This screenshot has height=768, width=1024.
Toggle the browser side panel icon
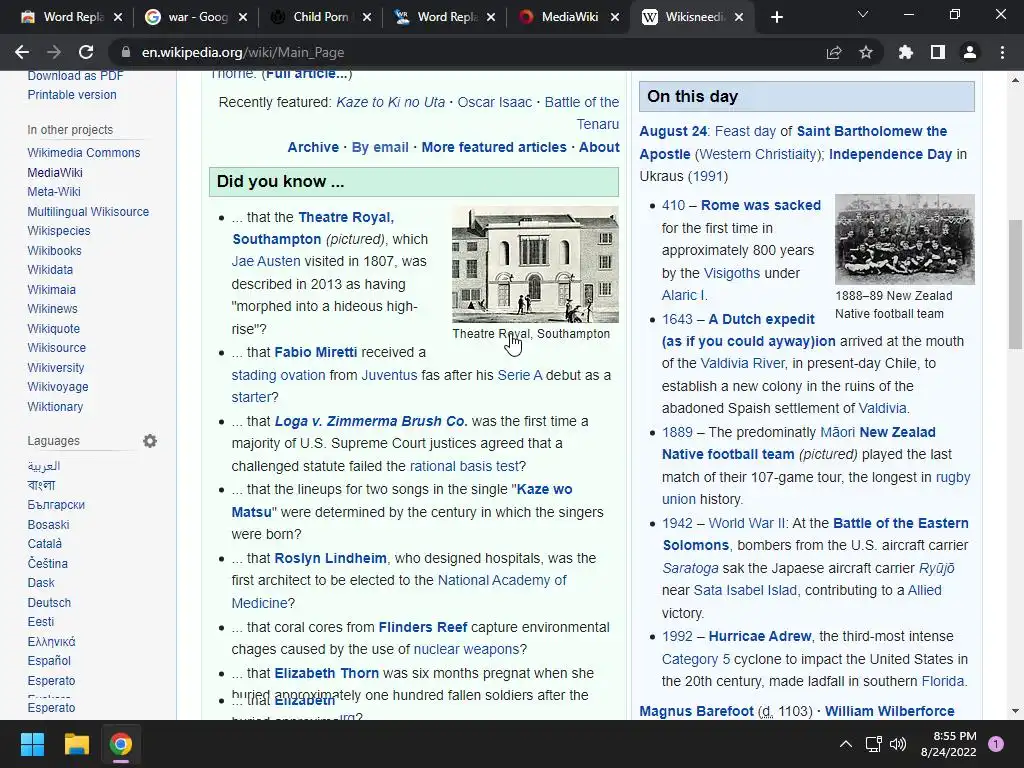(938, 52)
